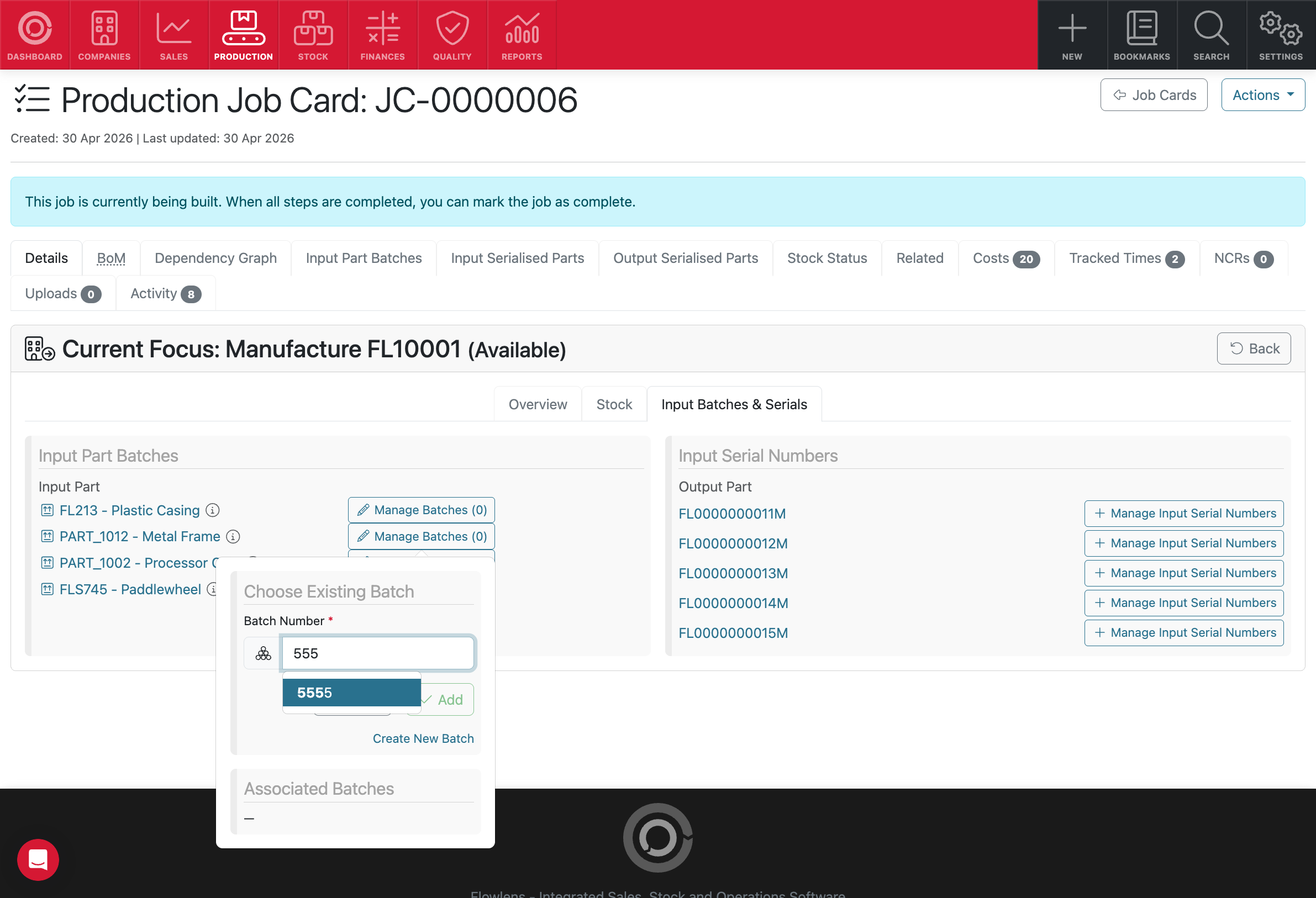Manage Batches for FL213 Plastic Casing
Screen dimensions: 1316x898
tap(422, 510)
